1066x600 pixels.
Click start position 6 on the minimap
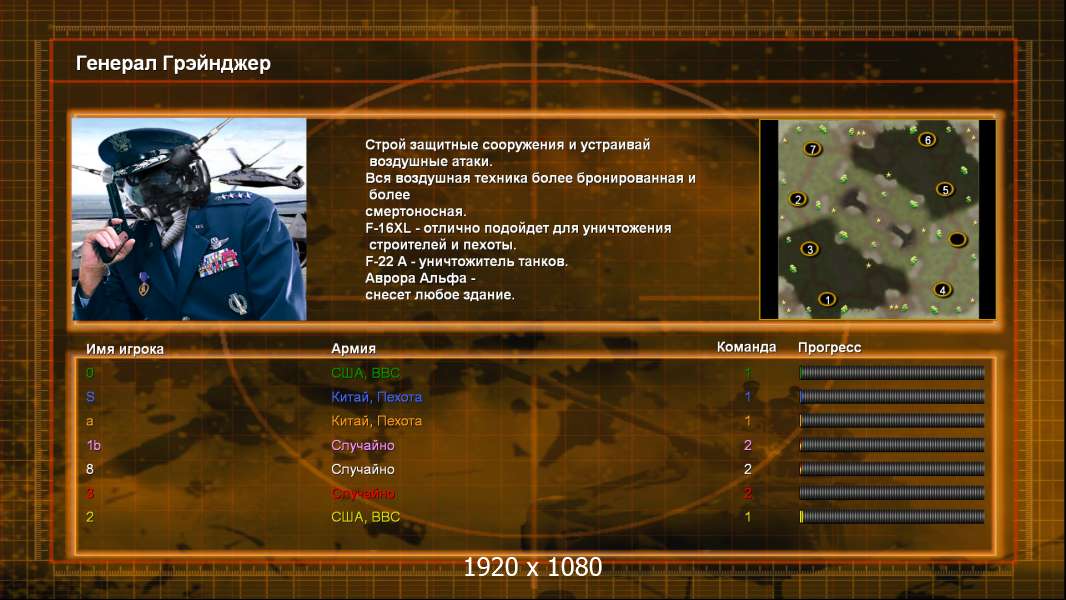point(927,139)
